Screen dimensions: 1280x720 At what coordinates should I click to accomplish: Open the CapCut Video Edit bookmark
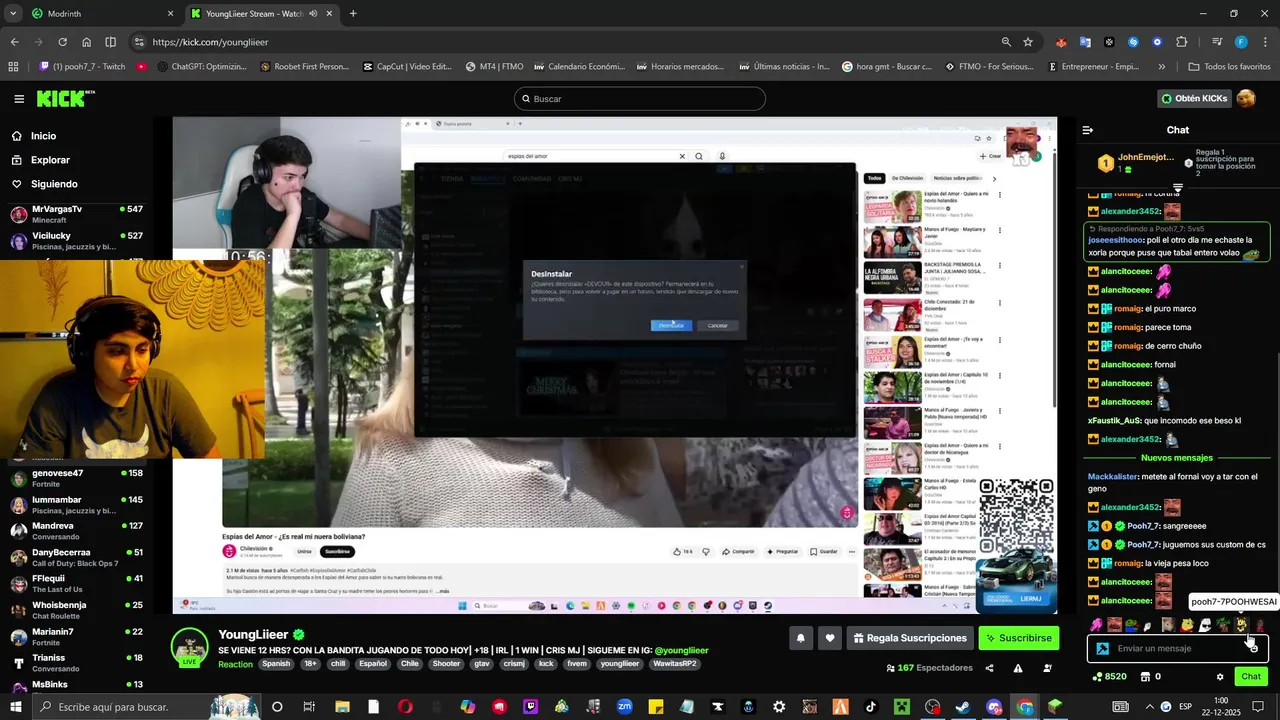(x=406, y=67)
